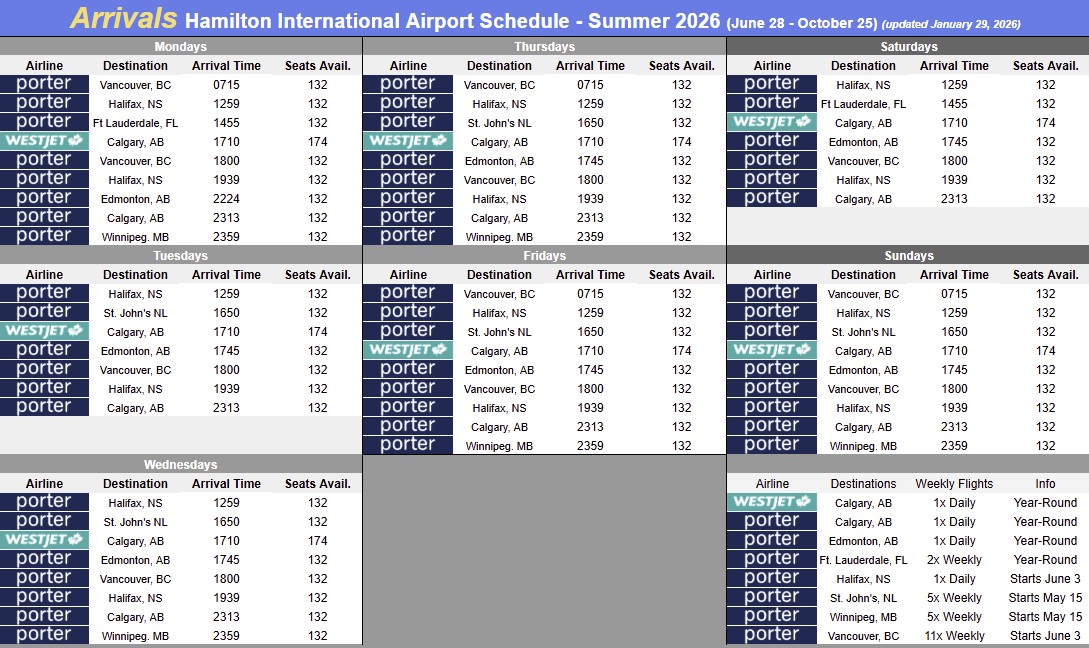
Task: Select the Porter logo for Tuesdays' St. John's flight
Action: (45, 312)
